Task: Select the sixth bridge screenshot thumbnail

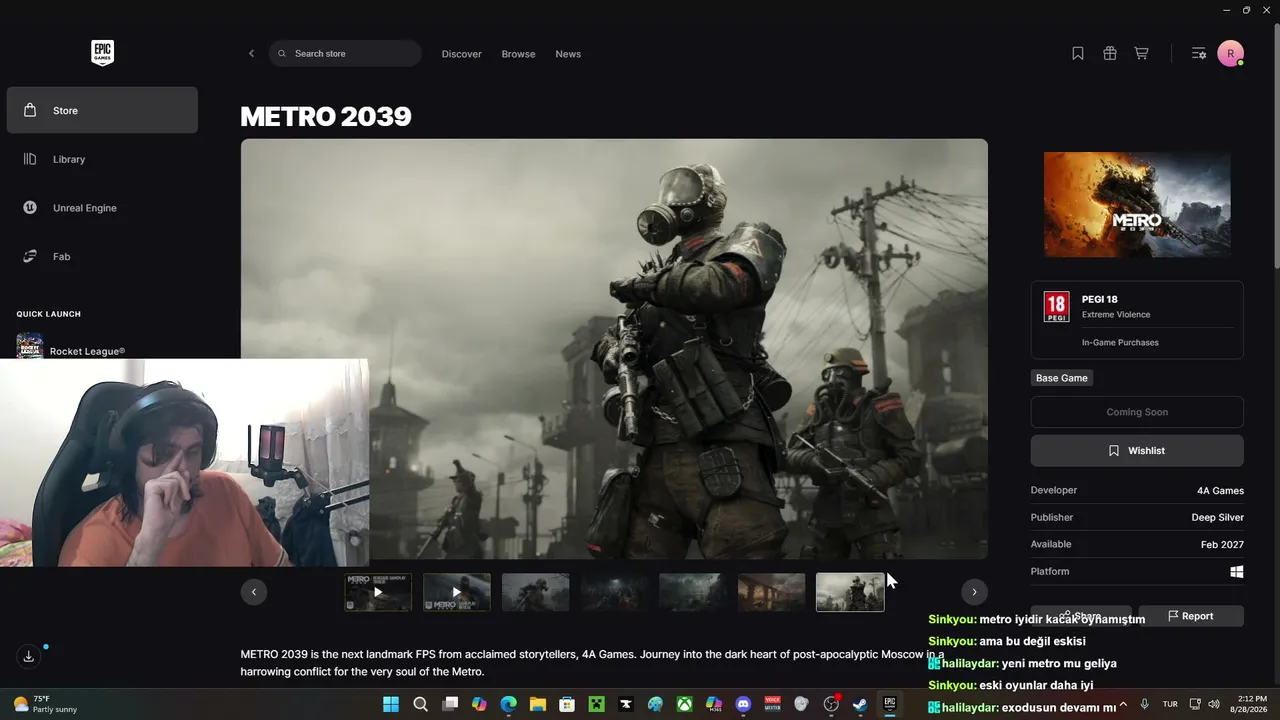Action: click(x=772, y=592)
